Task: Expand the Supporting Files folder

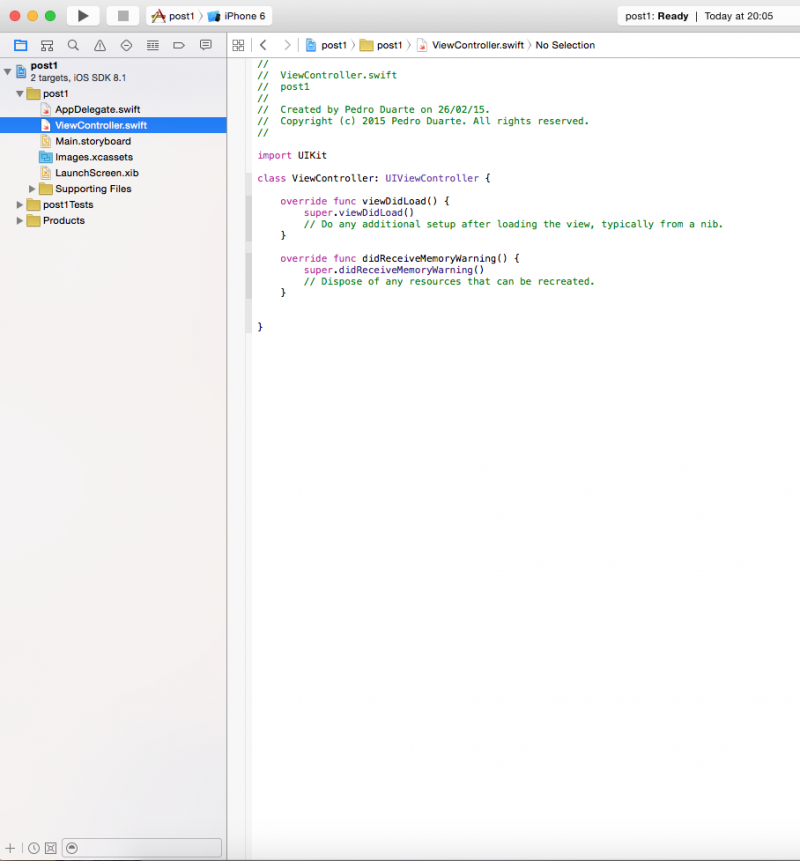Action: click(x=32, y=189)
